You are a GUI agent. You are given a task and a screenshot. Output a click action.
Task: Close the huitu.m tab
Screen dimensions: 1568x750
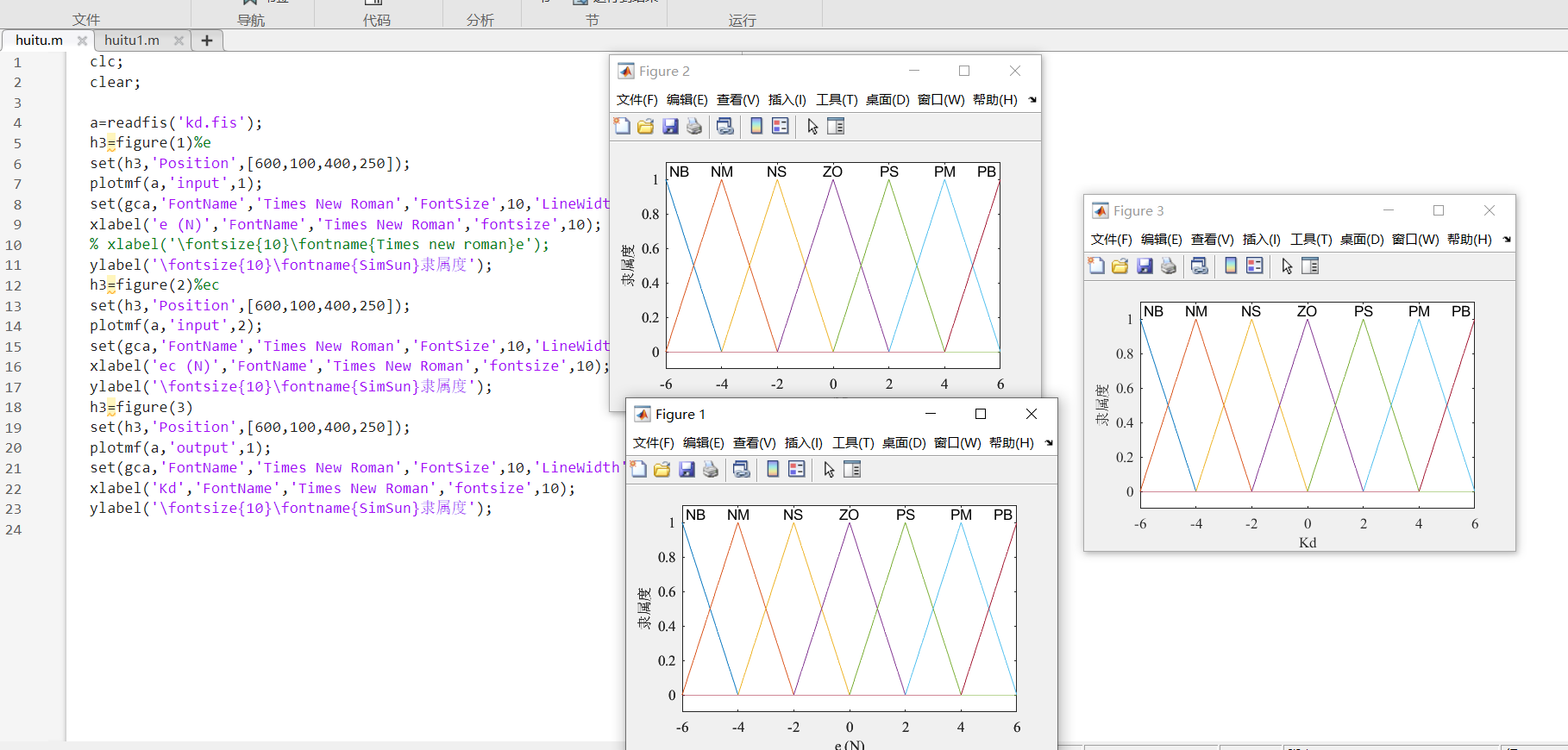(82, 41)
